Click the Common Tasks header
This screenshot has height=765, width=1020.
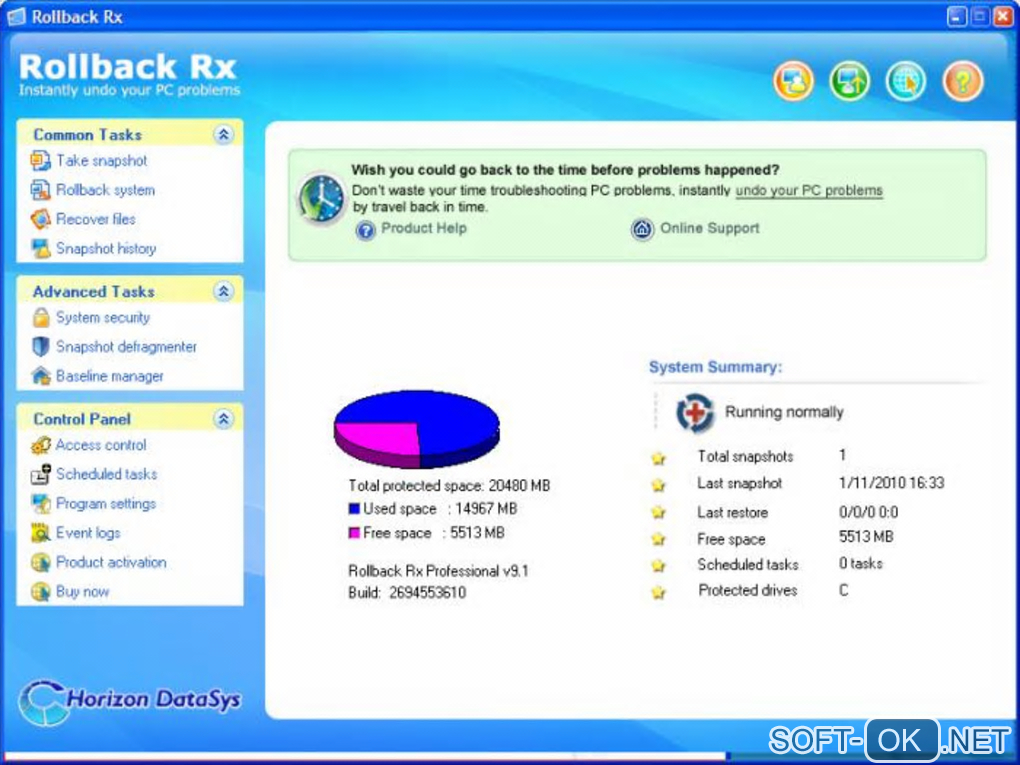click(129, 135)
